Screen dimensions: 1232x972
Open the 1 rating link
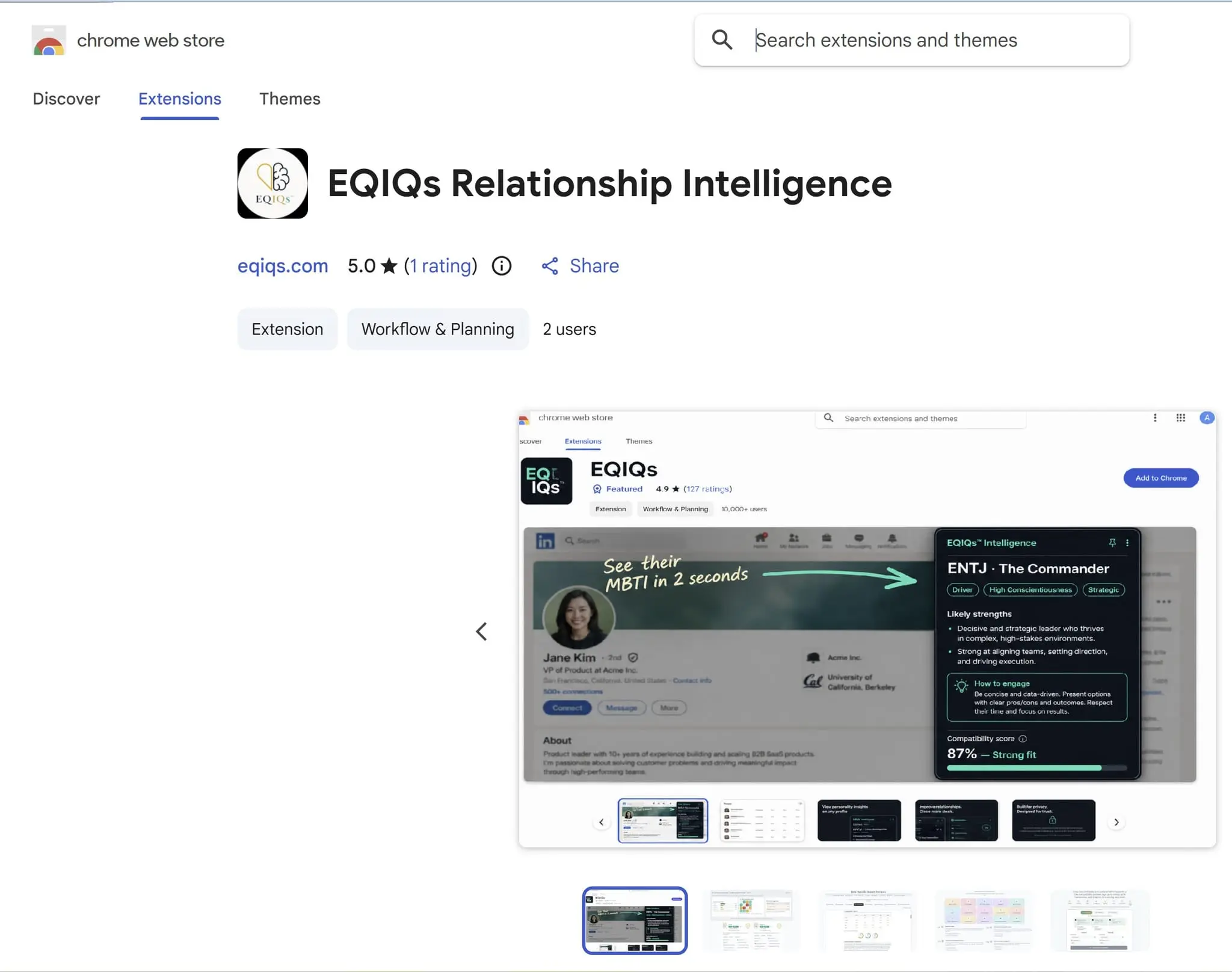(440, 266)
